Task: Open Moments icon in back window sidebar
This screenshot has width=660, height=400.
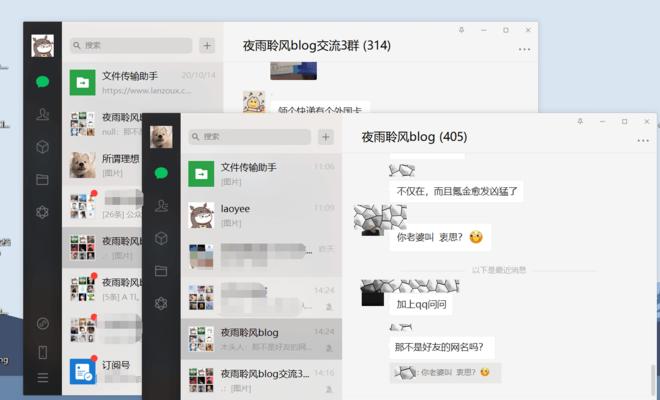Action: 43,212
